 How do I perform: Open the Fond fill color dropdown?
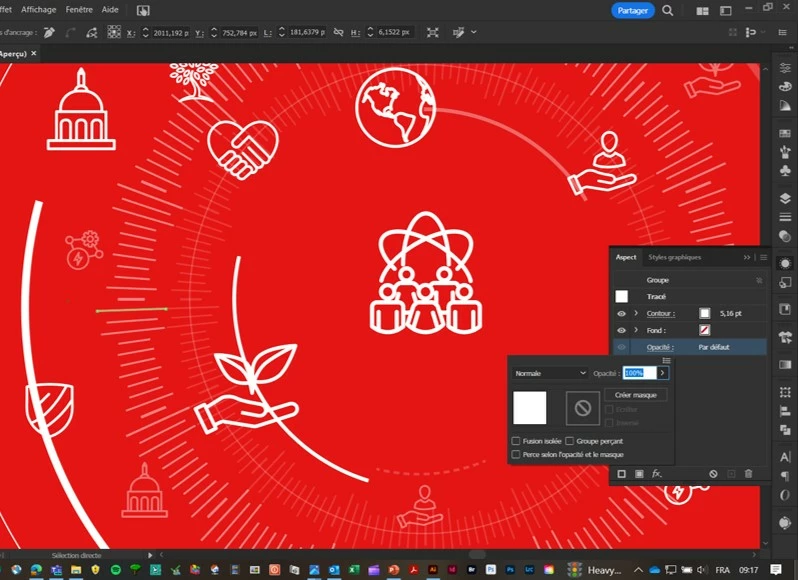[x=704, y=330]
